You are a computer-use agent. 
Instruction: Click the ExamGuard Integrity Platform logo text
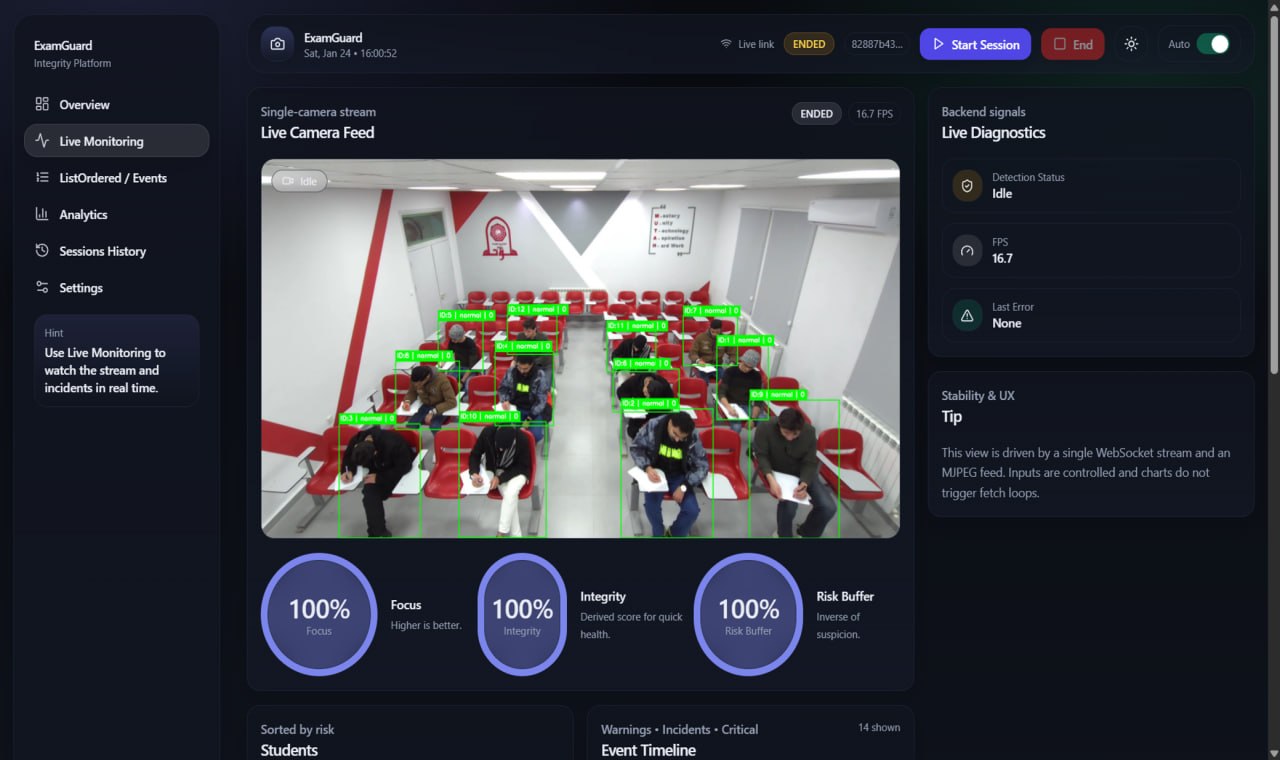tap(72, 54)
